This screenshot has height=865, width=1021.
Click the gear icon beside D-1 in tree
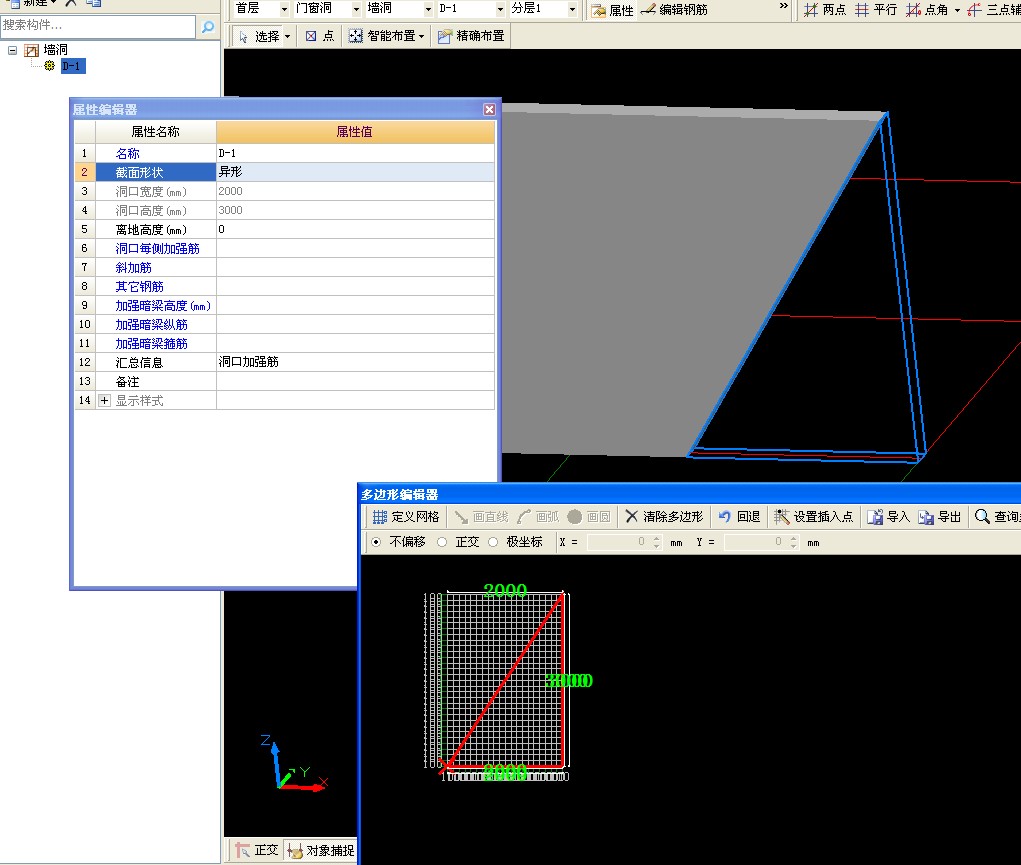pyautogui.click(x=49, y=66)
